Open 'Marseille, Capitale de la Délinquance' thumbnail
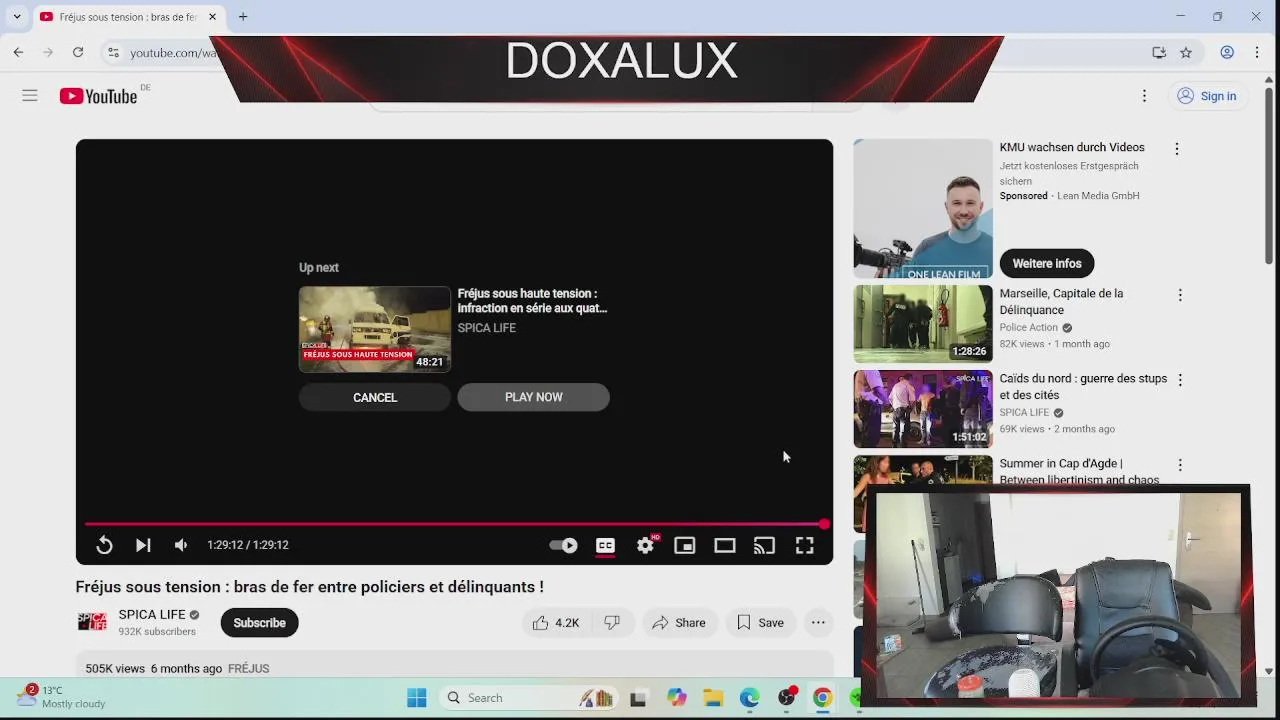The image size is (1280, 720). 923,323
